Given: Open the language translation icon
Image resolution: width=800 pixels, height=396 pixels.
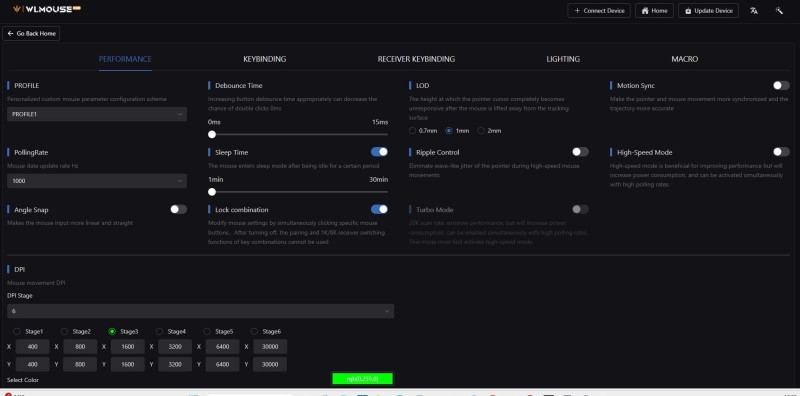Looking at the screenshot, I should click(x=754, y=11).
